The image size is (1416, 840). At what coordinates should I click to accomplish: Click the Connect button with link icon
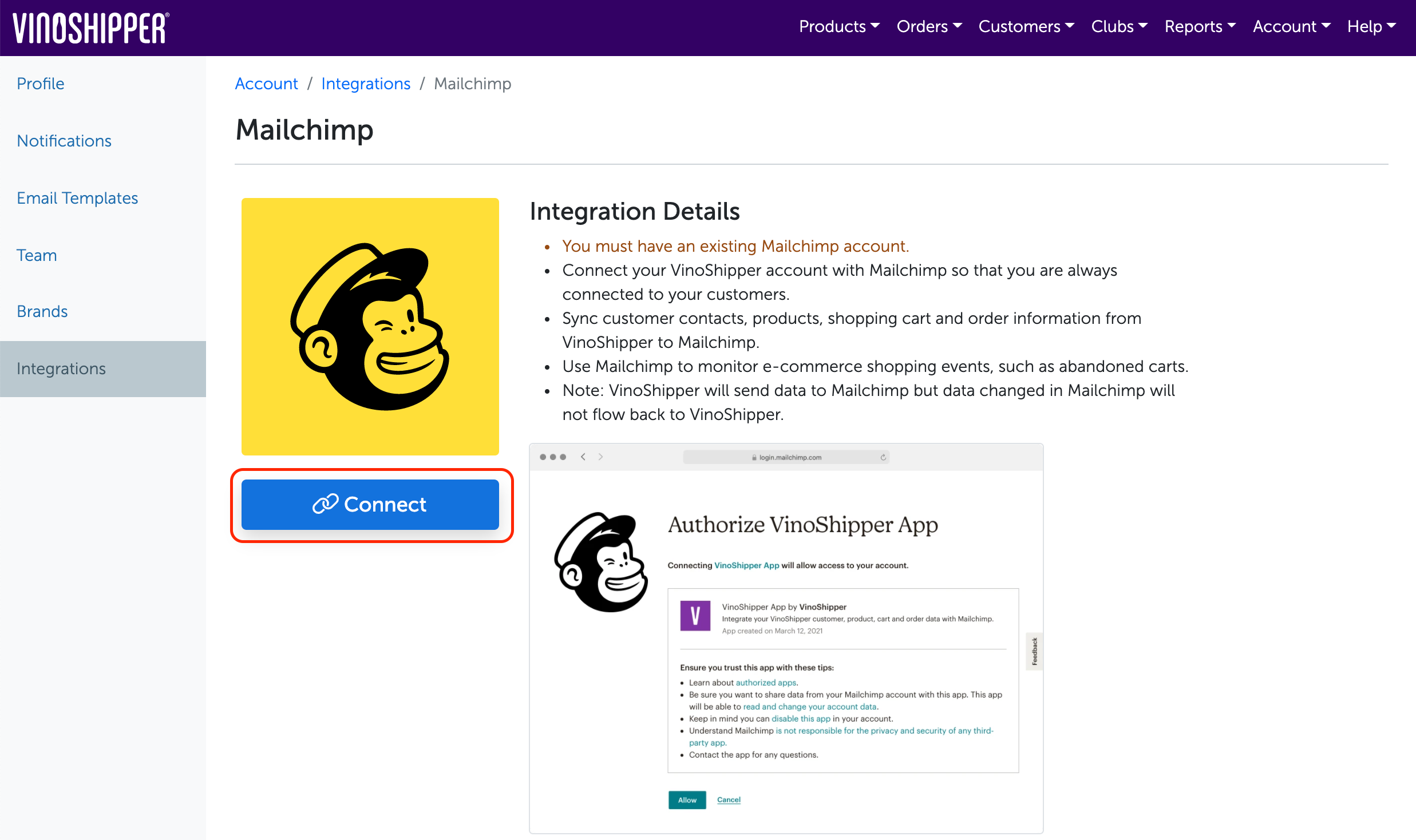370,504
